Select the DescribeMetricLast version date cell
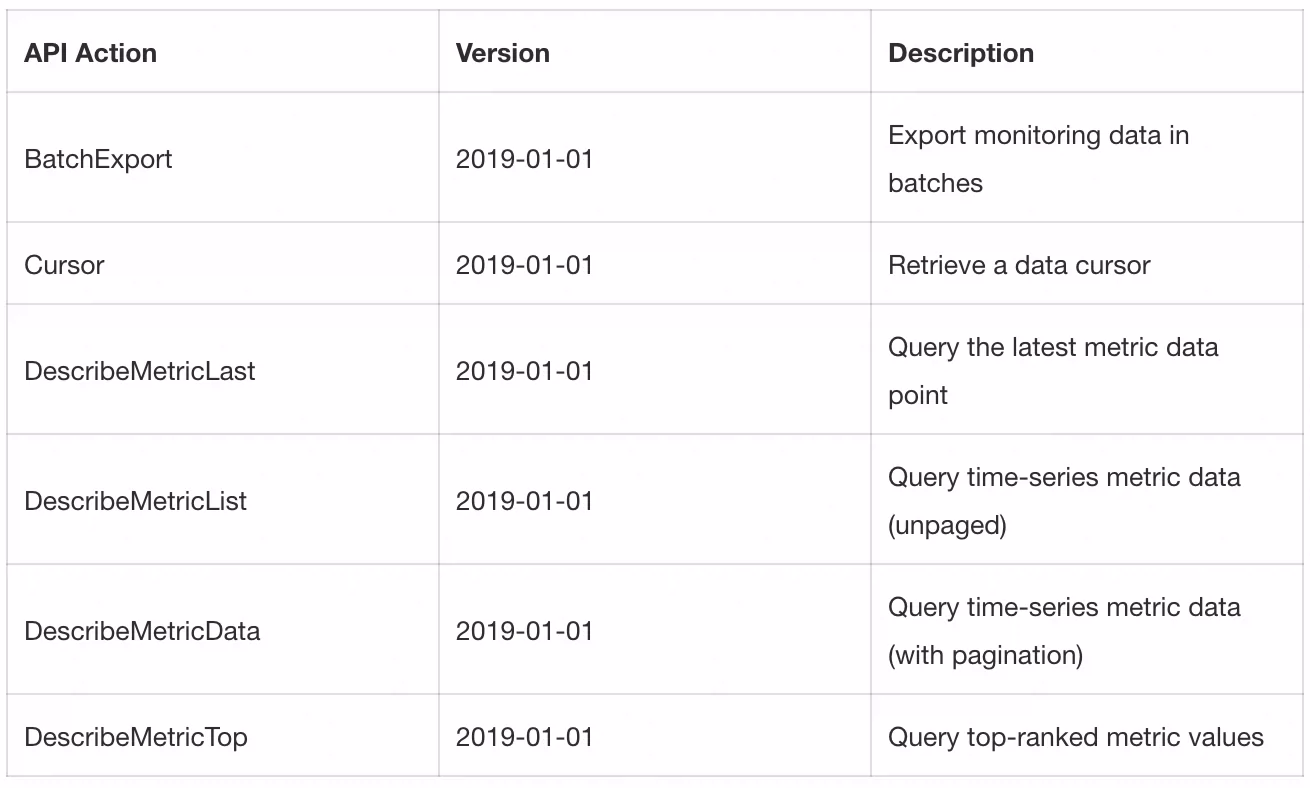The width and height of the screenshot is (1310, 788). click(524, 371)
